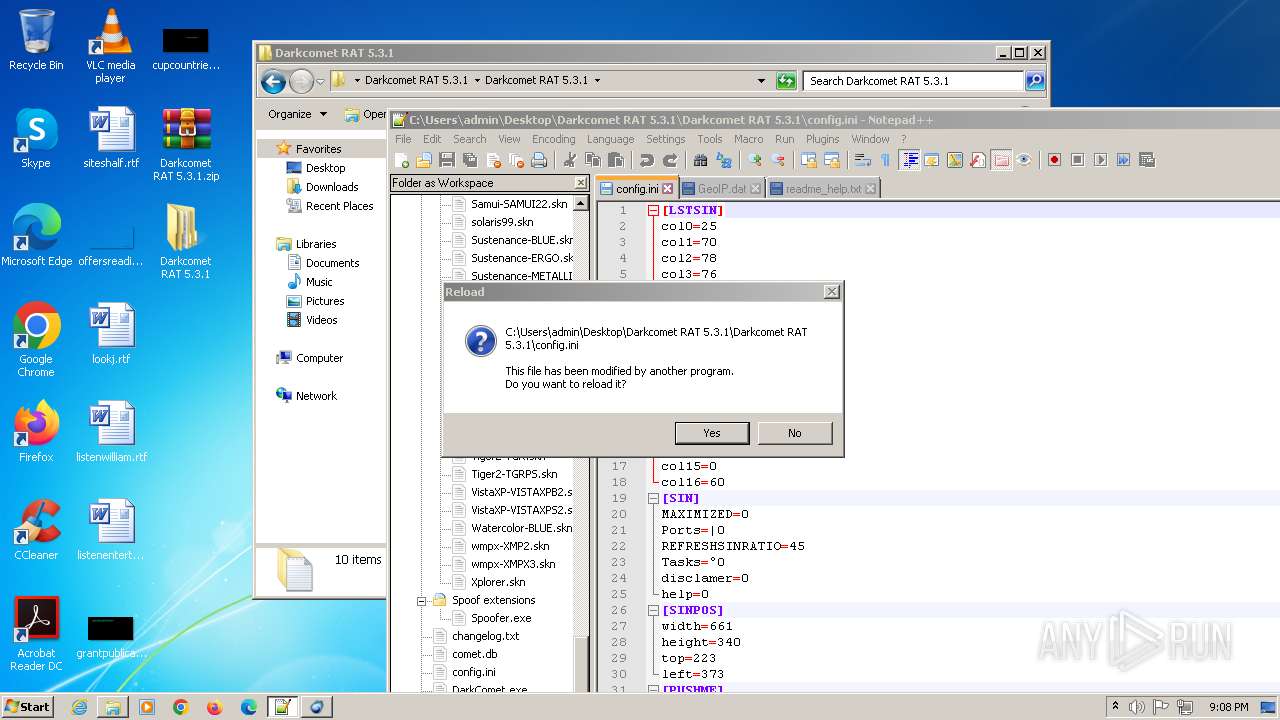
Task: Collapse the Spoof extensions folder node
Action: click(x=421, y=600)
